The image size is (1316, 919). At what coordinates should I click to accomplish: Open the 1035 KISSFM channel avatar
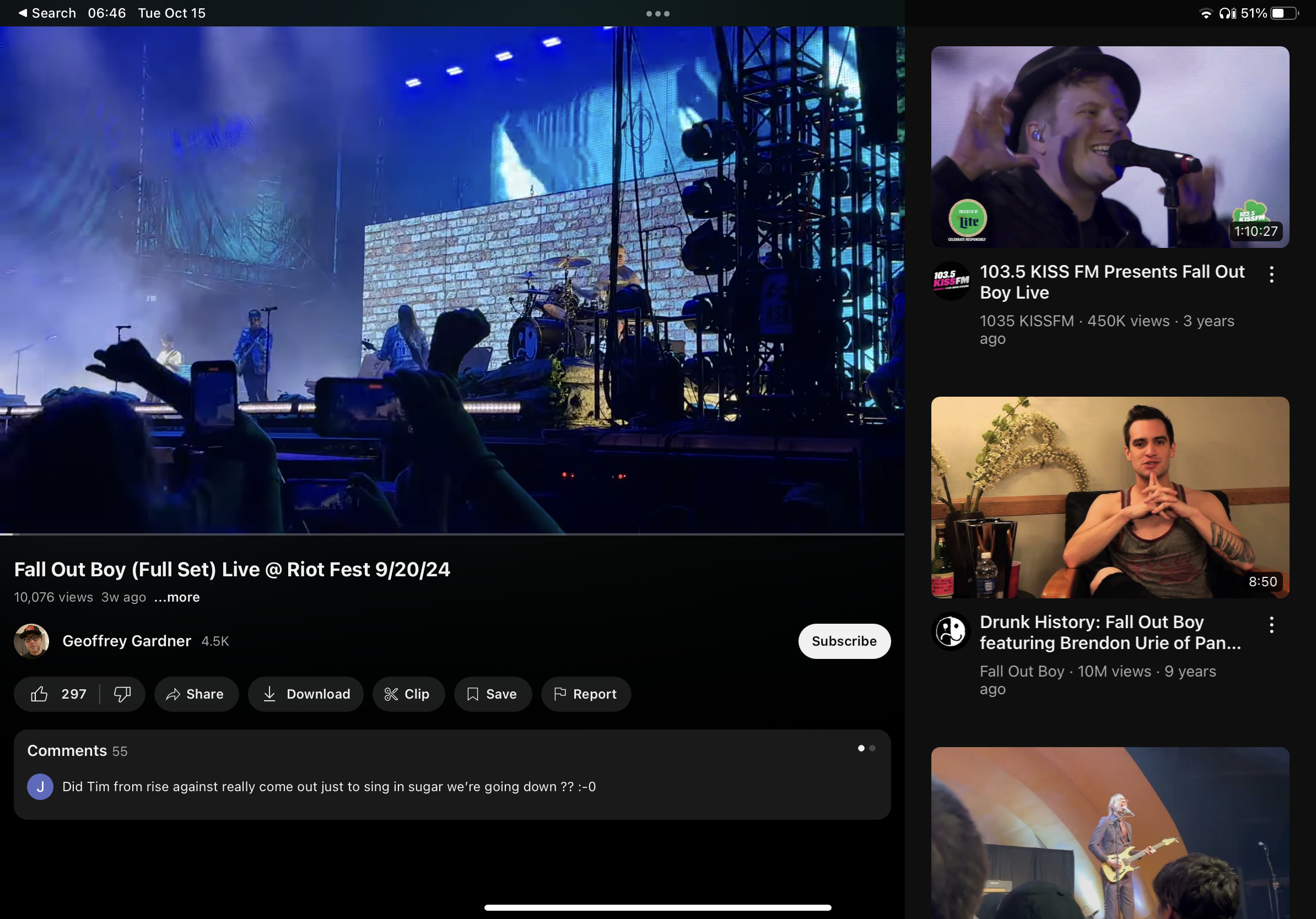pyautogui.click(x=951, y=281)
